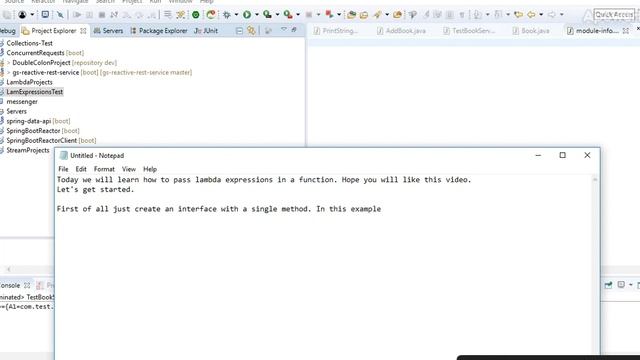Click the green circular check icon
This screenshot has height=360, width=640.
(196, 15)
